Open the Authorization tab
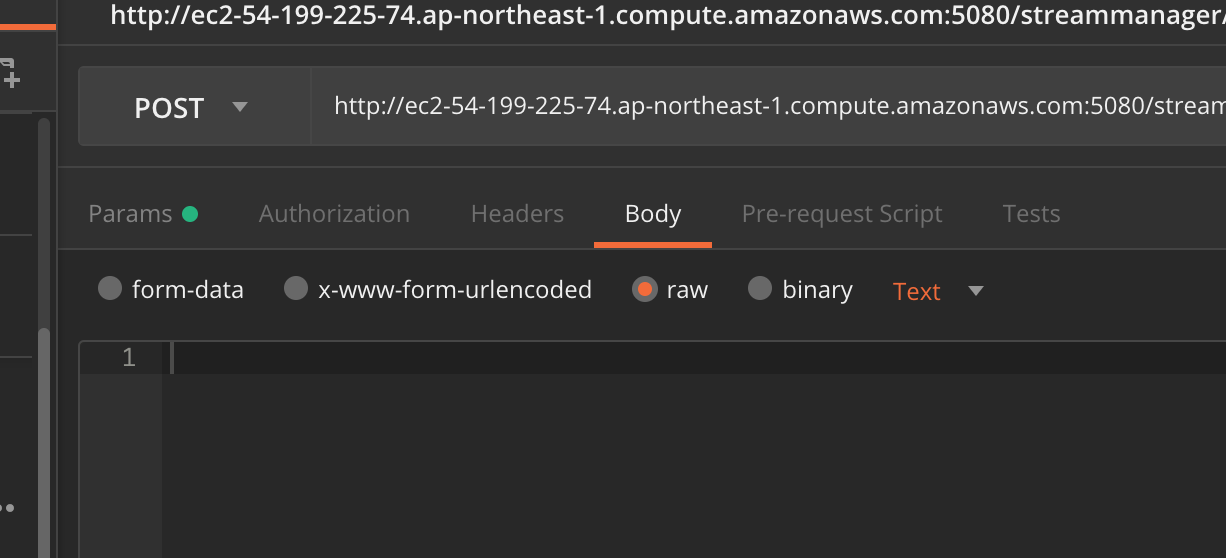Viewport: 1226px width, 558px height. point(334,214)
